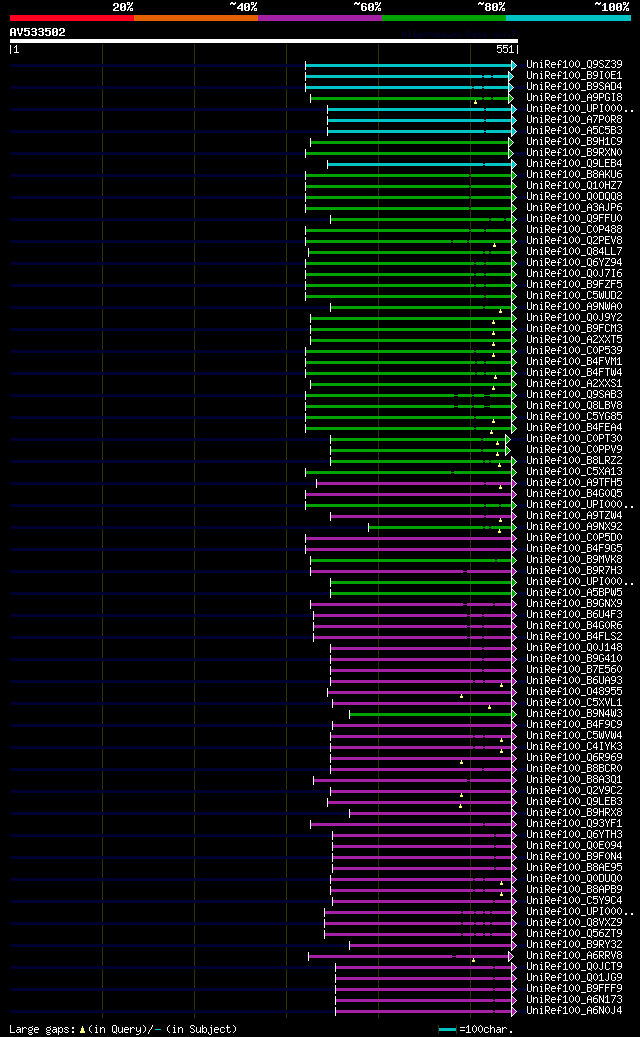This screenshot has height=1037, width=640.
Task: Select the UniRef100_B9FCM3 label
Action: point(574,329)
